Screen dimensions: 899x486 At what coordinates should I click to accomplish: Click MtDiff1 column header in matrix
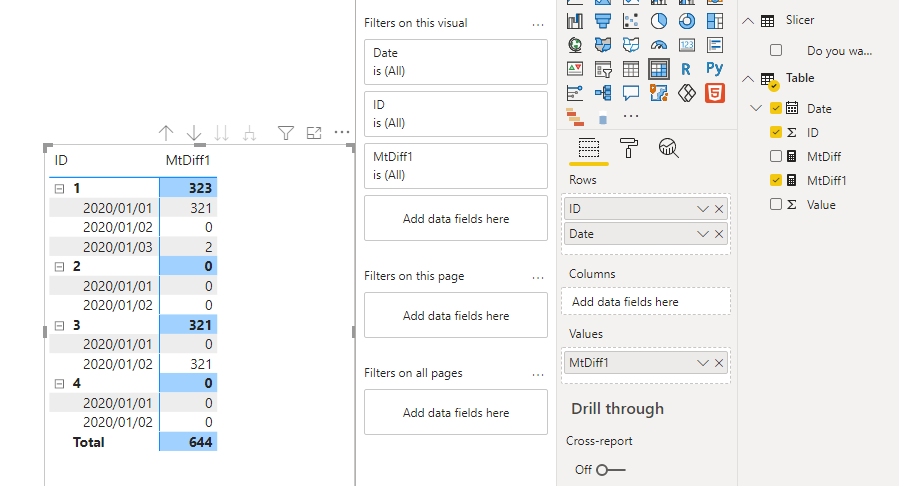pyautogui.click(x=188, y=160)
